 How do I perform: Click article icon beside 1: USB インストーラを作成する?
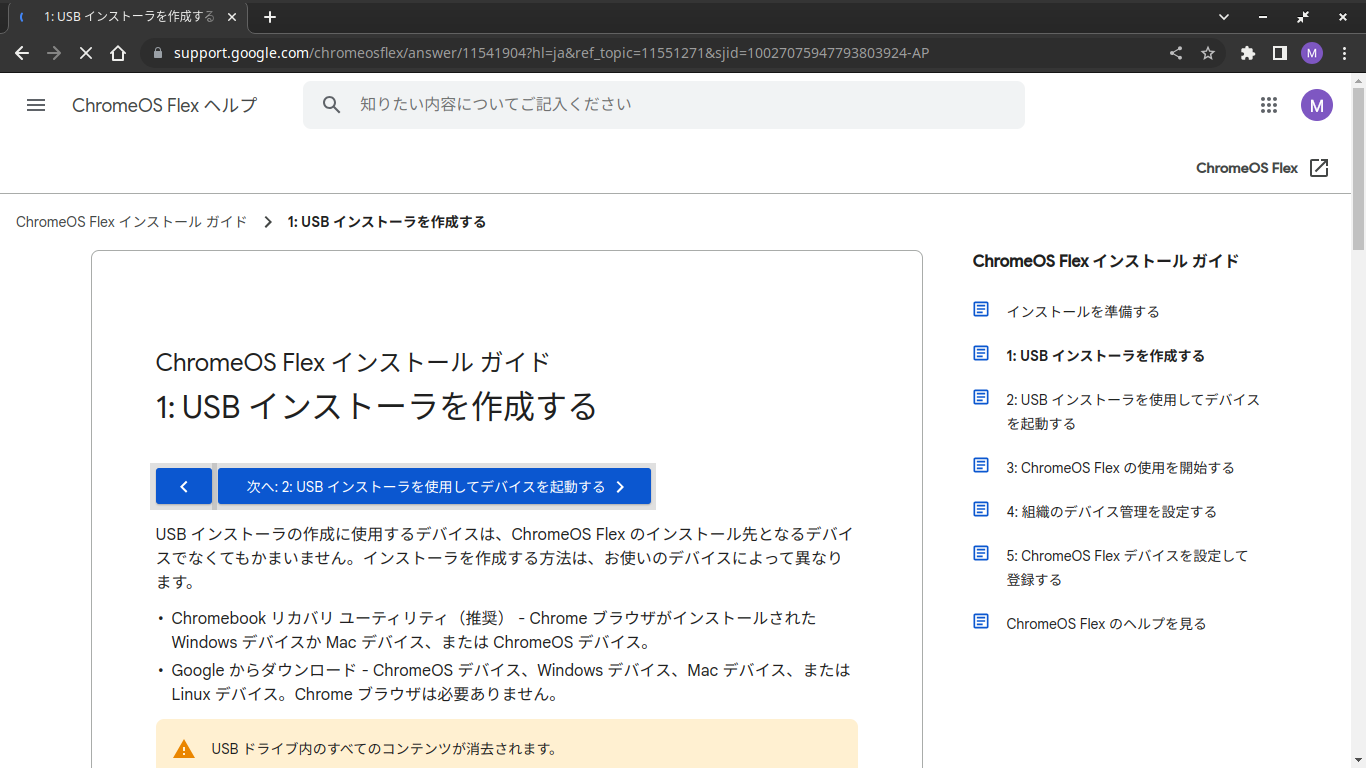[981, 354]
